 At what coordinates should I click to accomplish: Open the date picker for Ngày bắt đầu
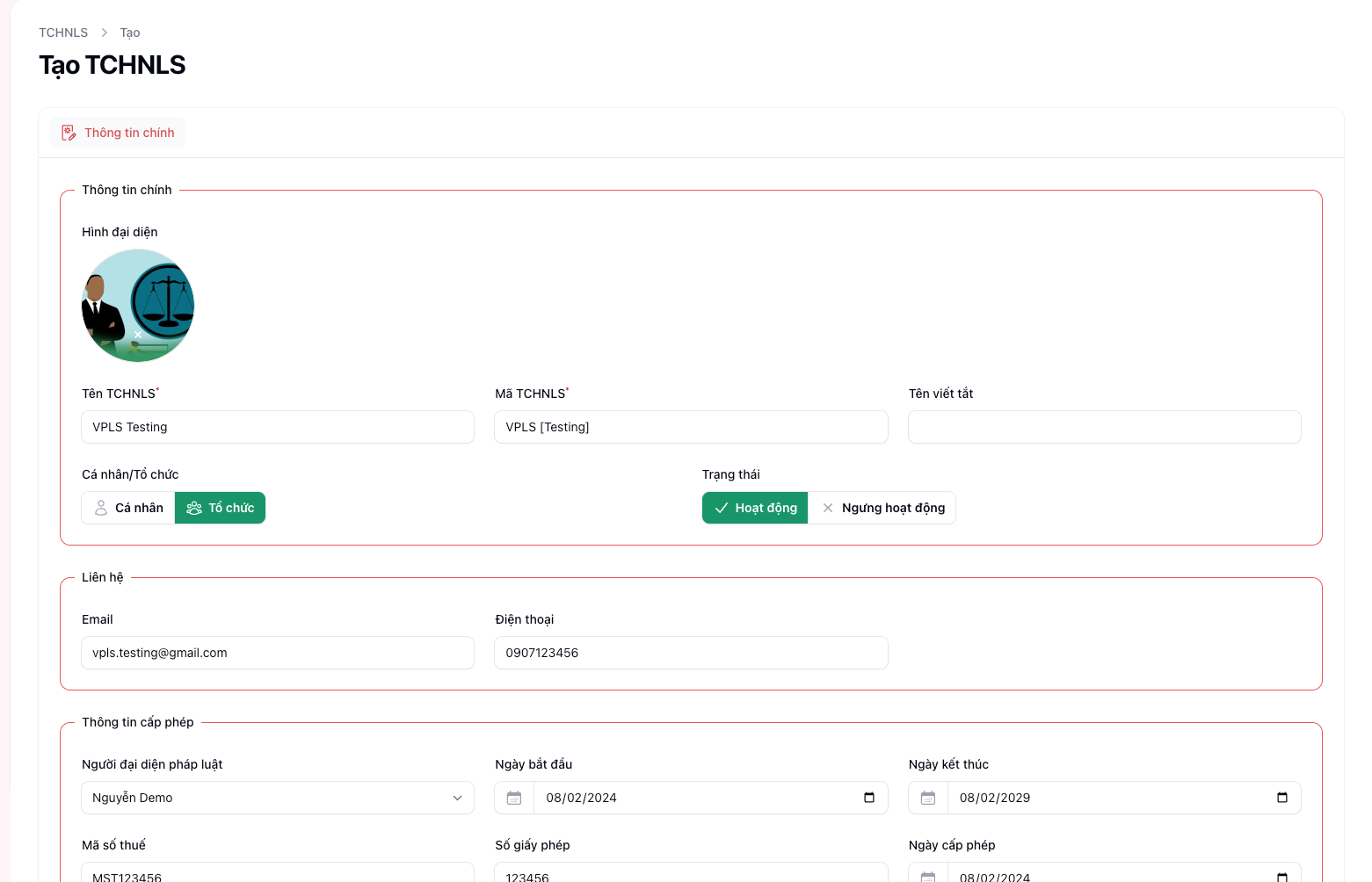868,798
